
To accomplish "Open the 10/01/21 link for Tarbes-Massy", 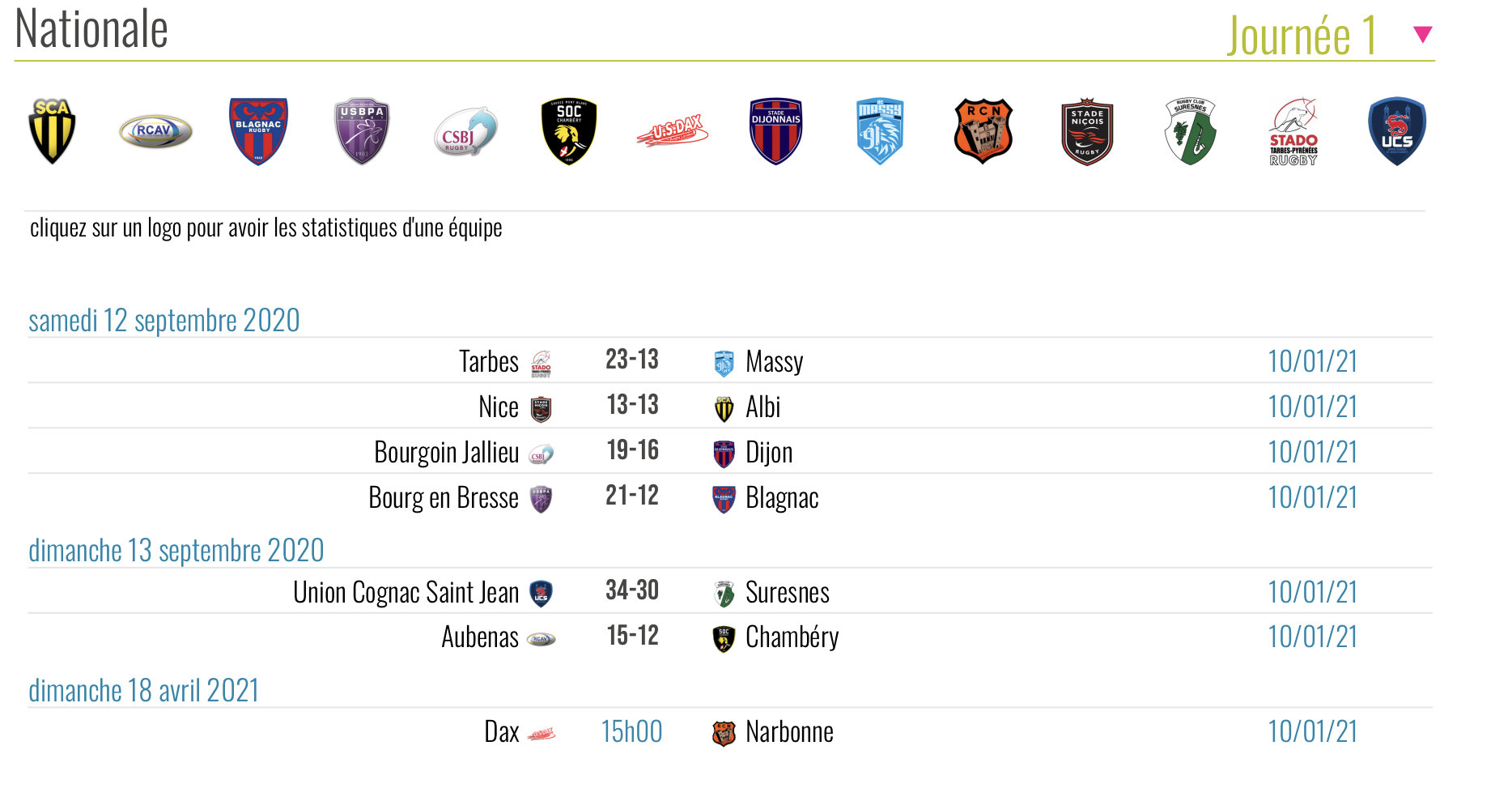I will tap(1312, 361).
